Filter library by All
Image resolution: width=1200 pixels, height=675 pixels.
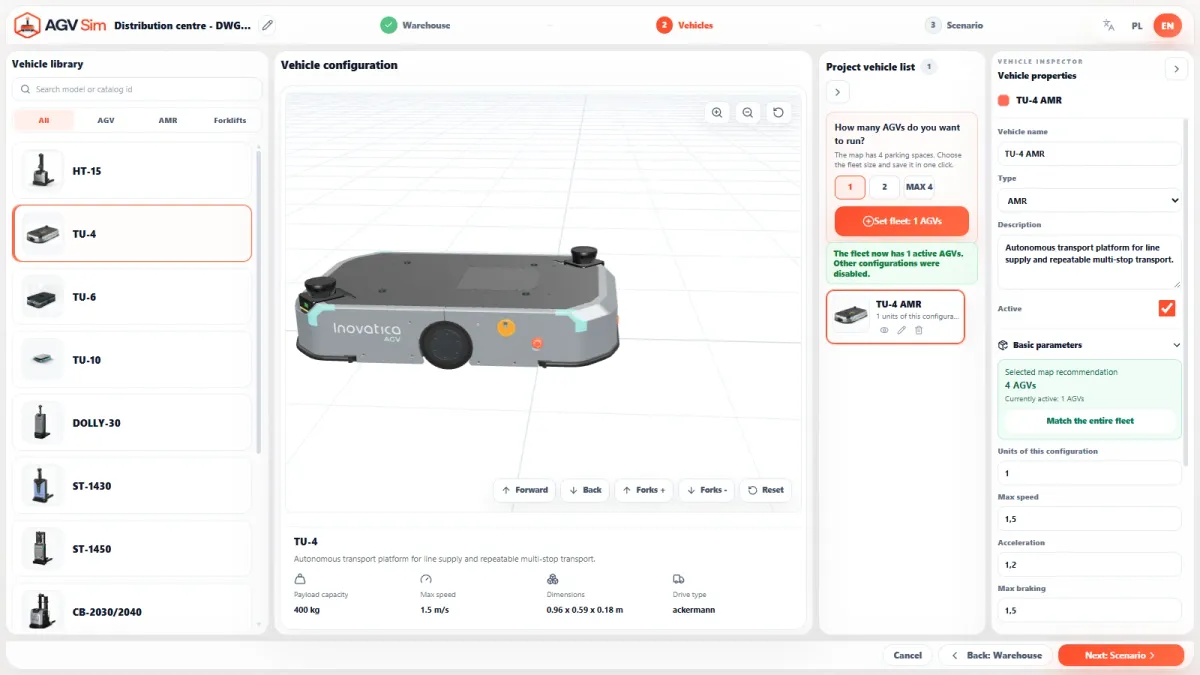(x=44, y=120)
